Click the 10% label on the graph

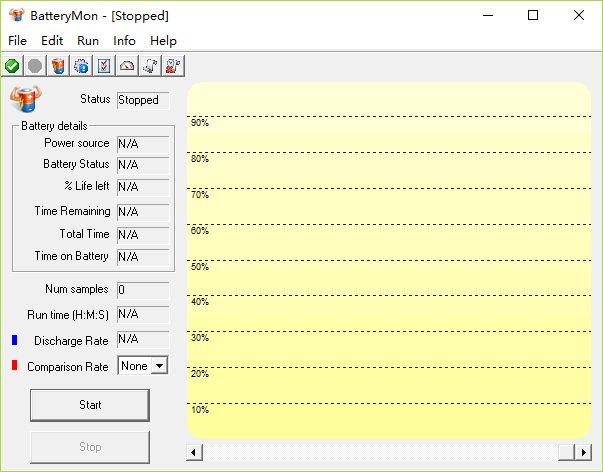pos(200,410)
